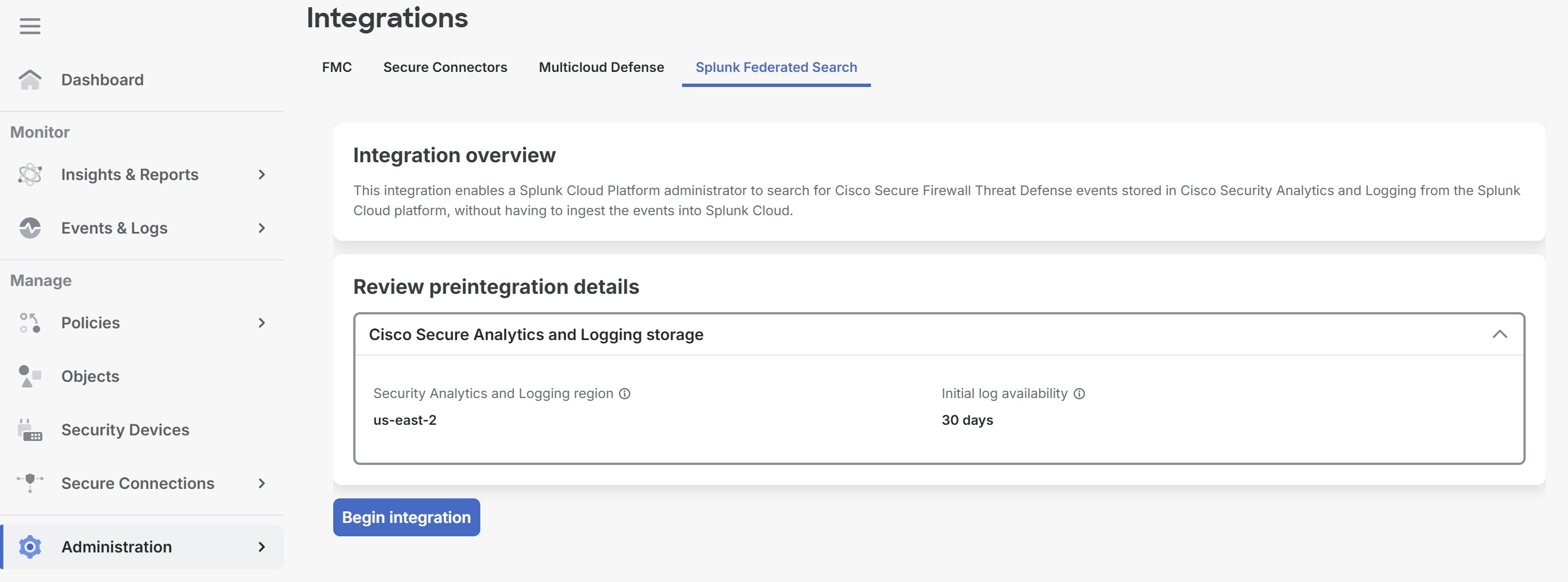Click the Manage section label
This screenshot has height=582, width=1568.
(41, 280)
